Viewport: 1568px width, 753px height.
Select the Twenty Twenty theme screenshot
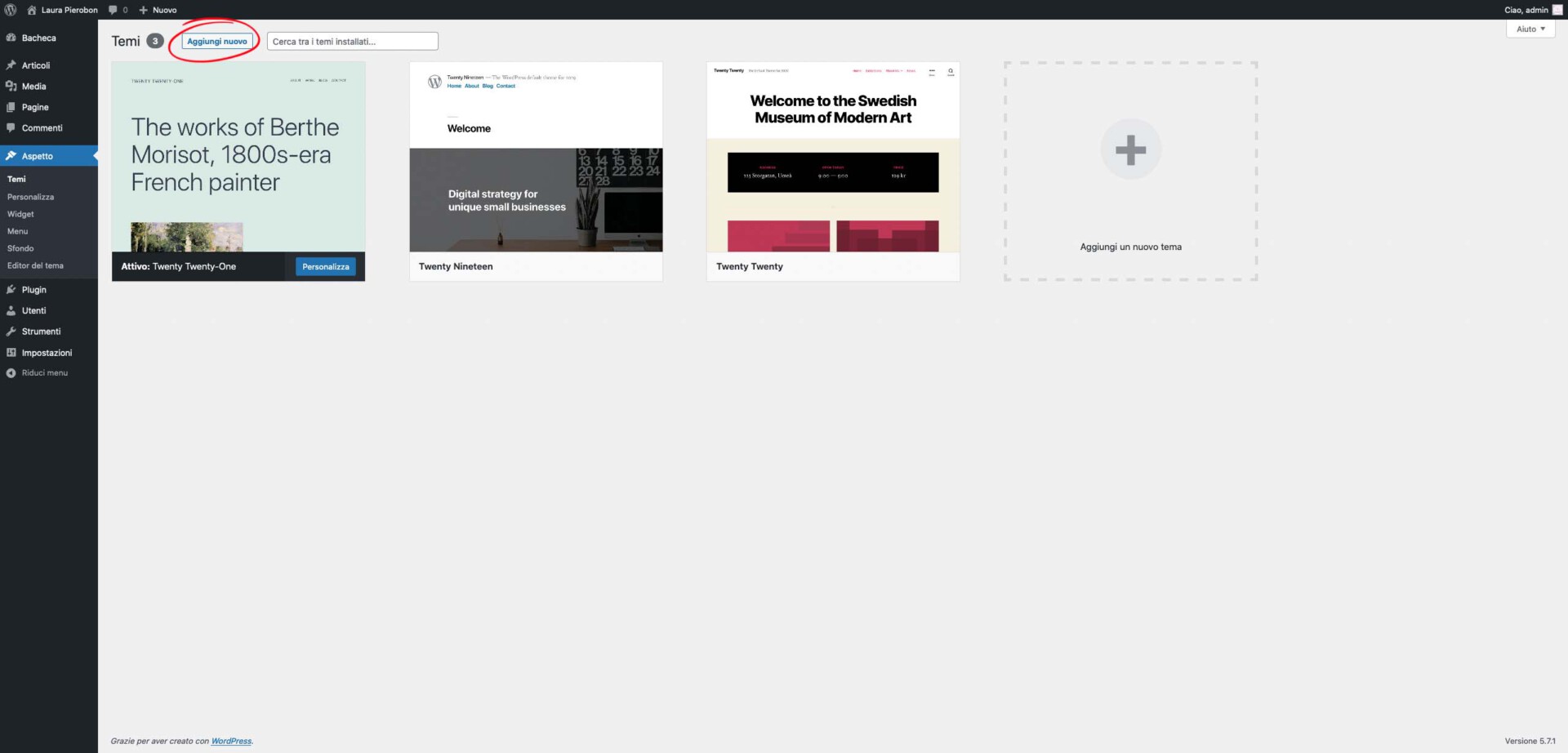[x=833, y=157]
